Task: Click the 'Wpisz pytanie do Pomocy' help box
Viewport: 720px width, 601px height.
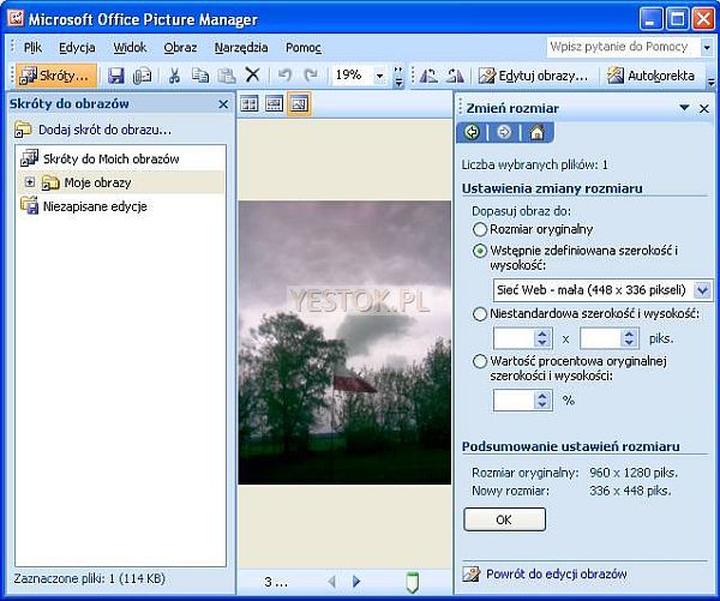Action: pos(623,47)
